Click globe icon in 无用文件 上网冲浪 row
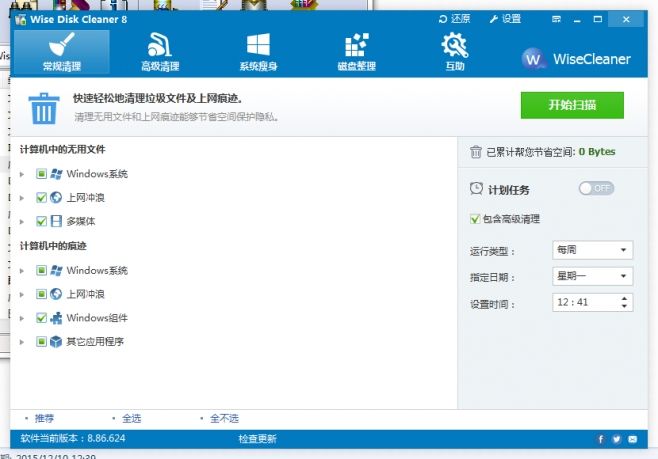Viewport: 658px width, 459px height. tap(56, 197)
